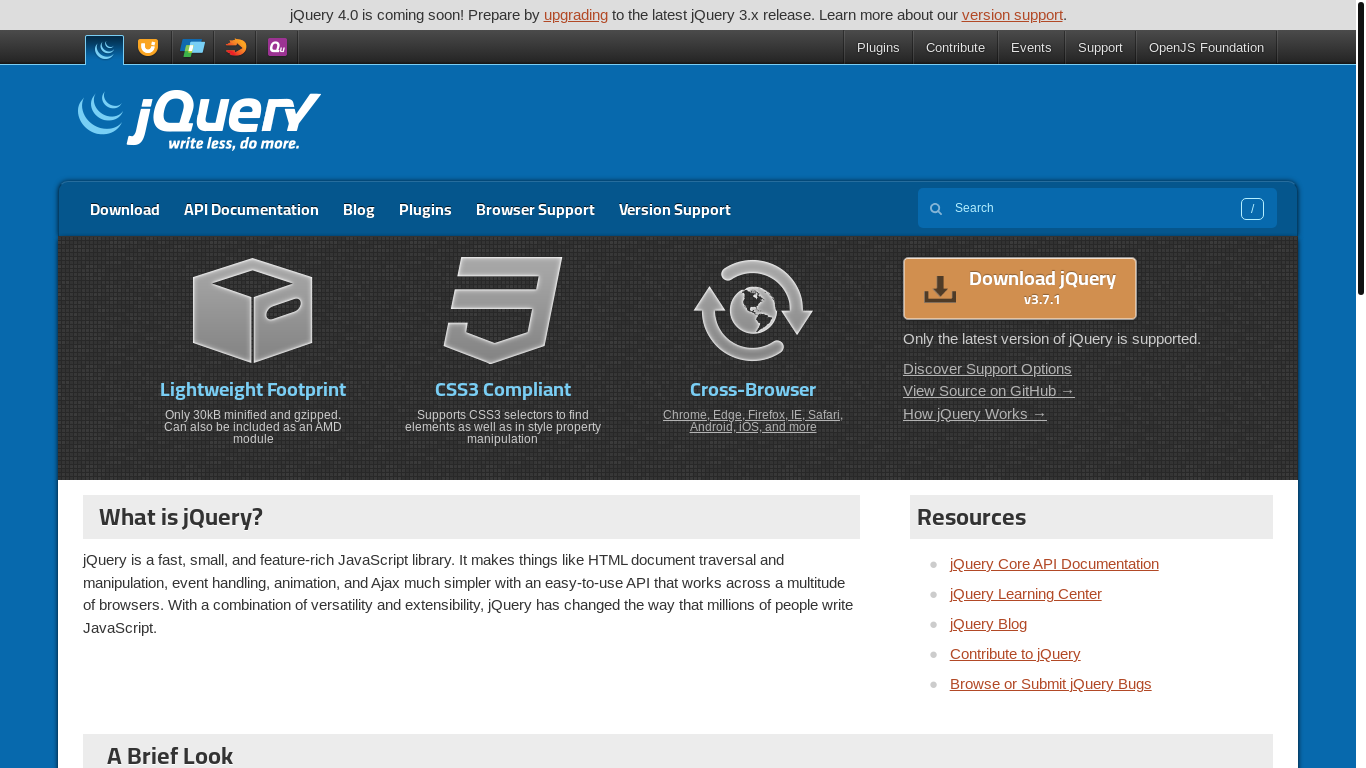Open the jQuery Mobile project icon
The width and height of the screenshot is (1366, 768).
coord(193,47)
